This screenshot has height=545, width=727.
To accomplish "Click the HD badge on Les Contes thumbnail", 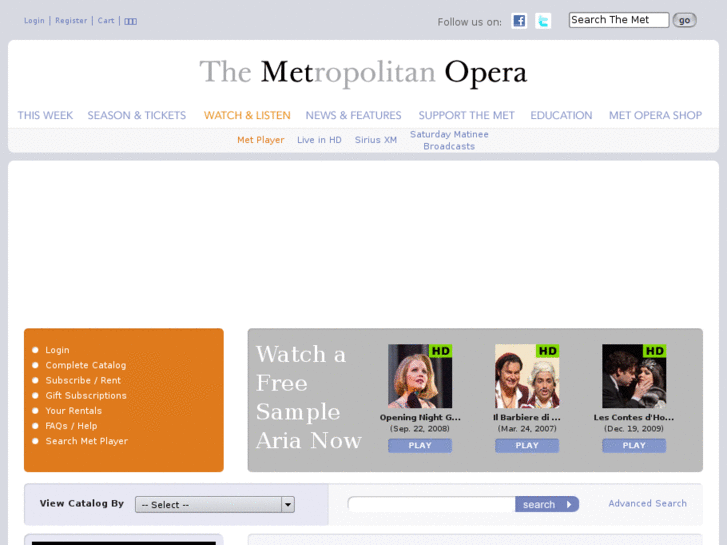I will click(x=655, y=351).
